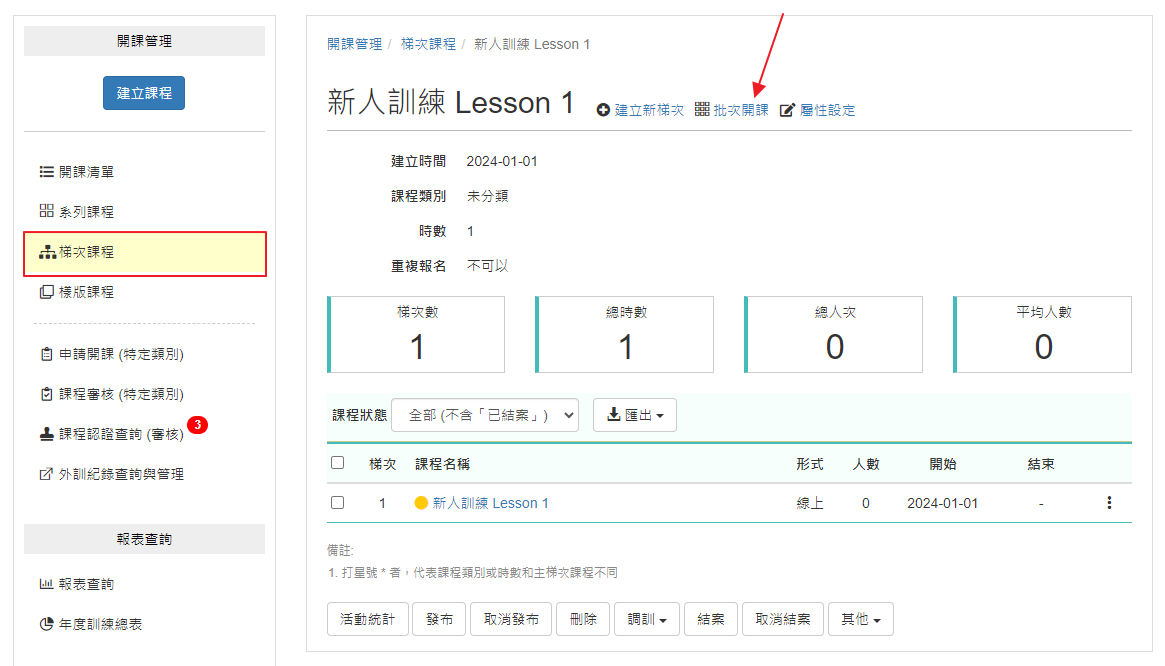Viewport: 1165px width, 666px height.
Task: Click the 屬性設定 edit icon
Action: 787,110
